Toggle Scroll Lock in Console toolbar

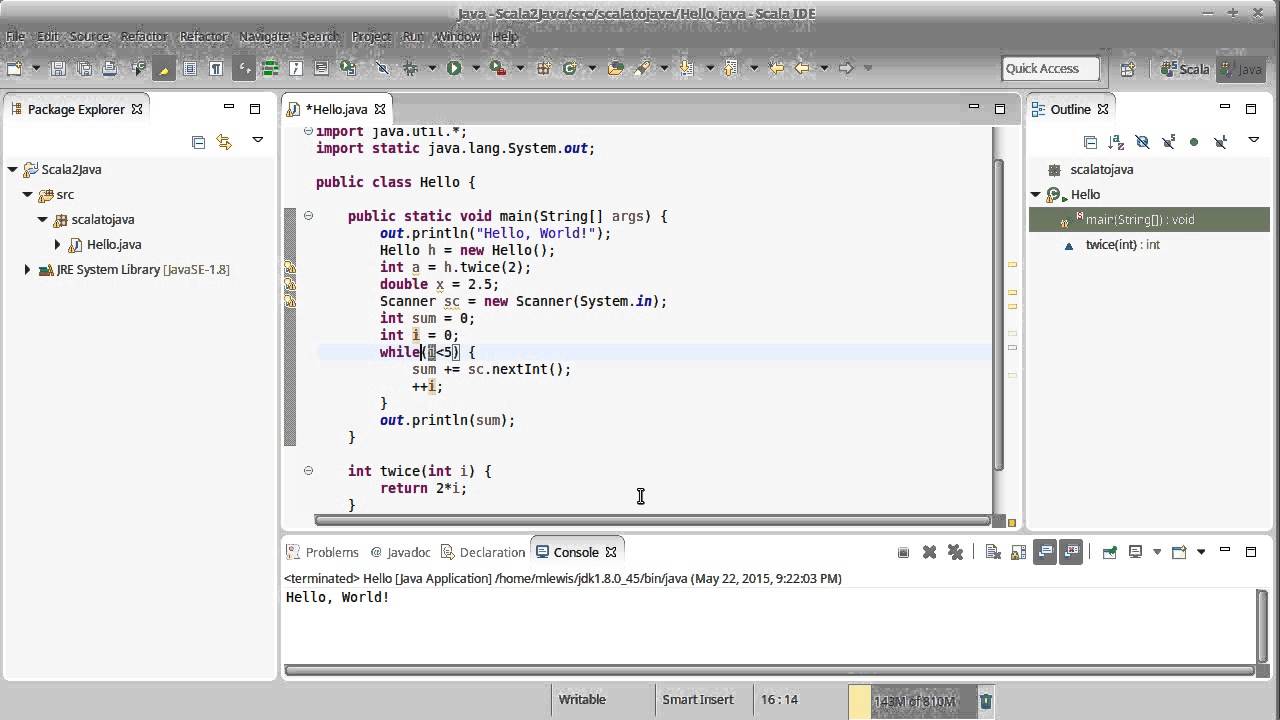[1018, 552]
